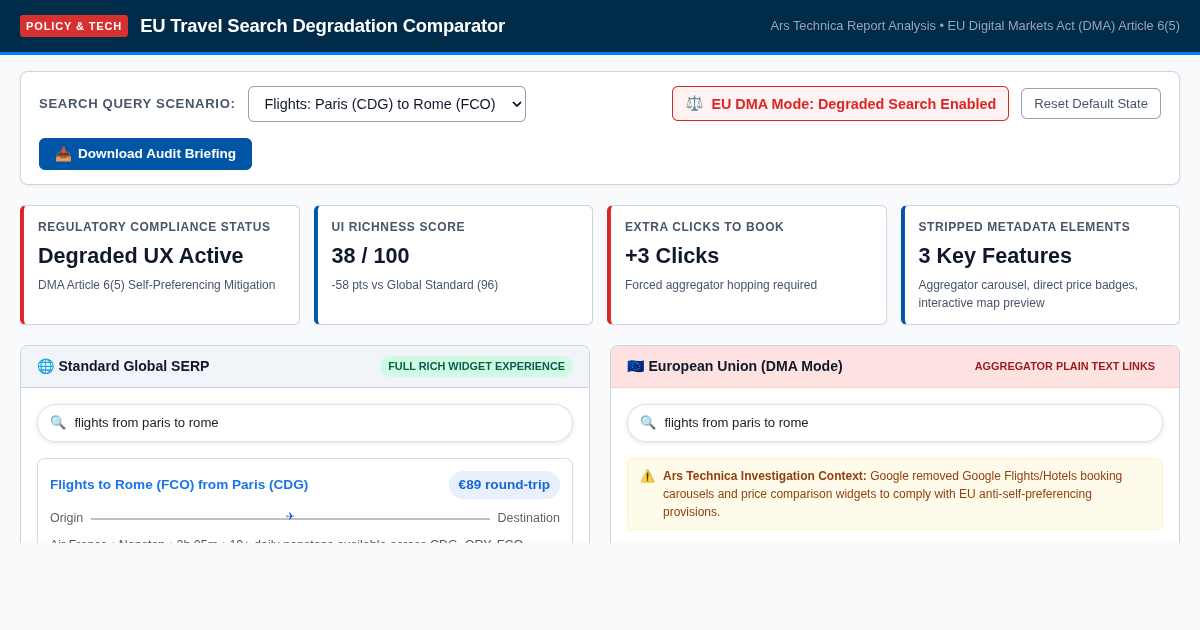The width and height of the screenshot is (1200, 630).
Task: Click the 3 Key Features value
Action: coord(995,256)
